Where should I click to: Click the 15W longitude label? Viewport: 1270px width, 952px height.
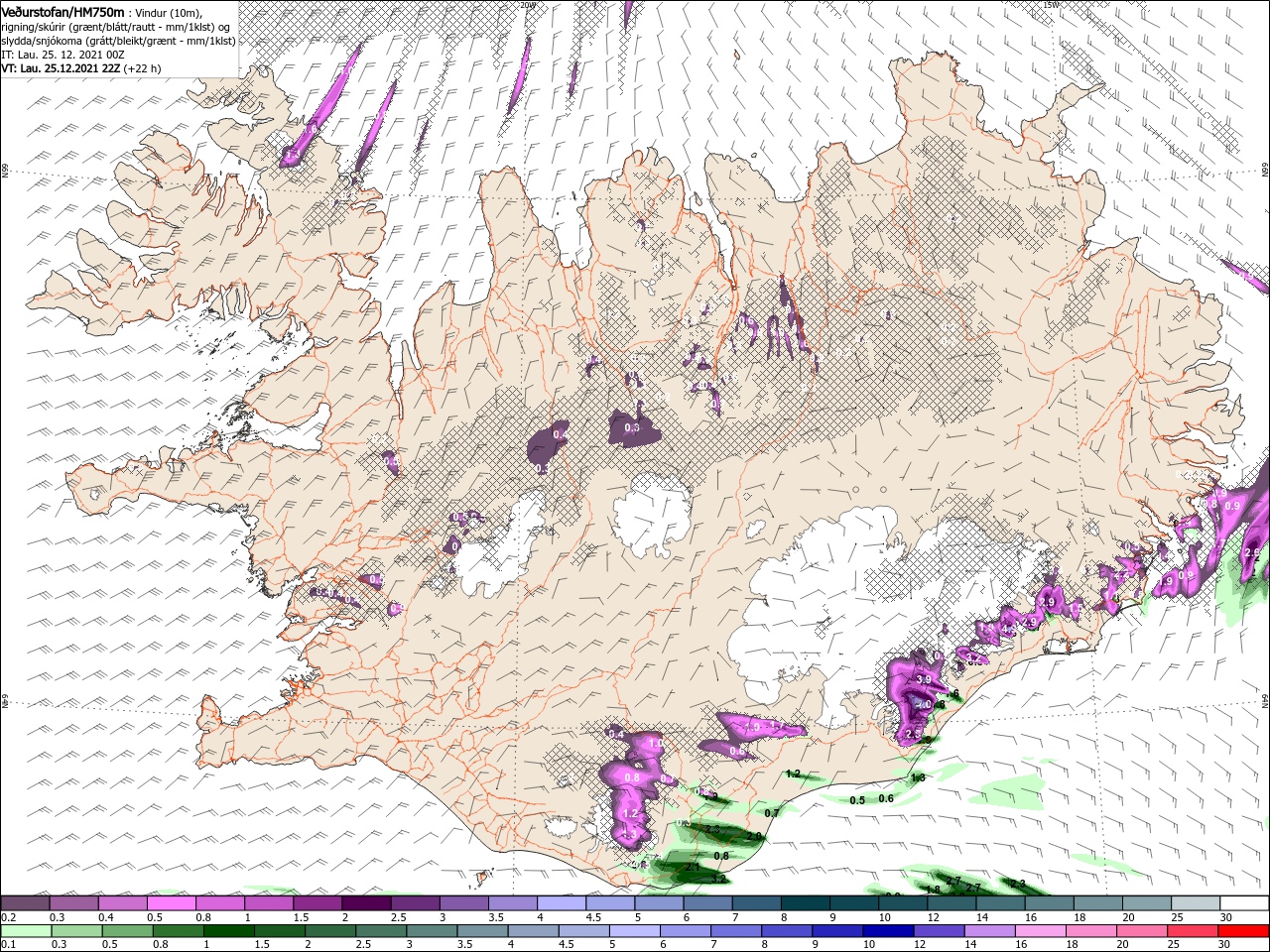point(1051,4)
